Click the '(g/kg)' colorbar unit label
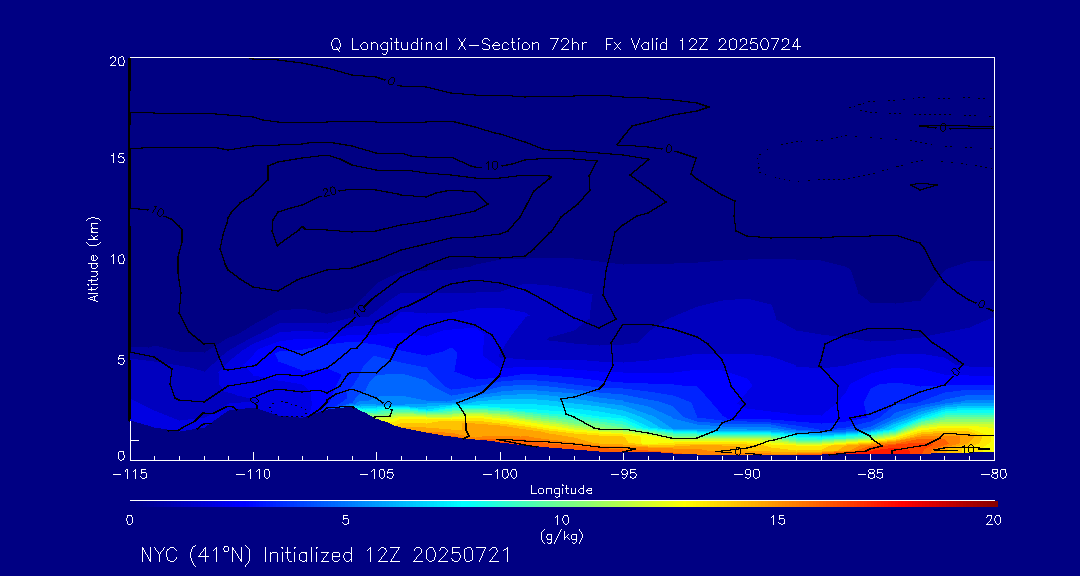 click(561, 536)
